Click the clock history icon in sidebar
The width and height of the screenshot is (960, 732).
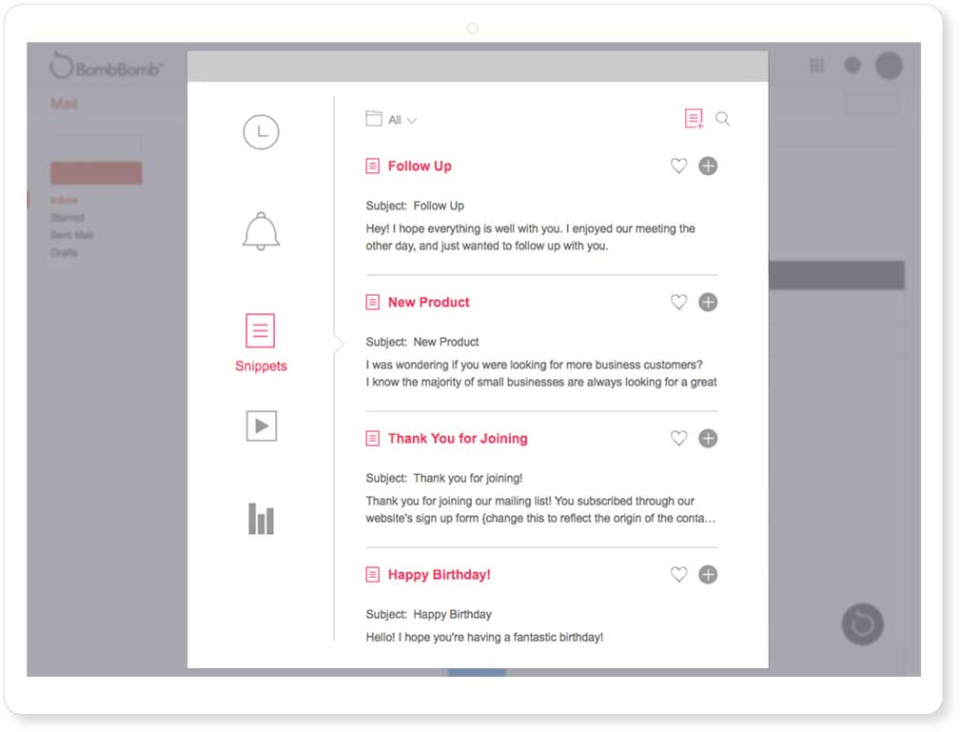tap(260, 131)
